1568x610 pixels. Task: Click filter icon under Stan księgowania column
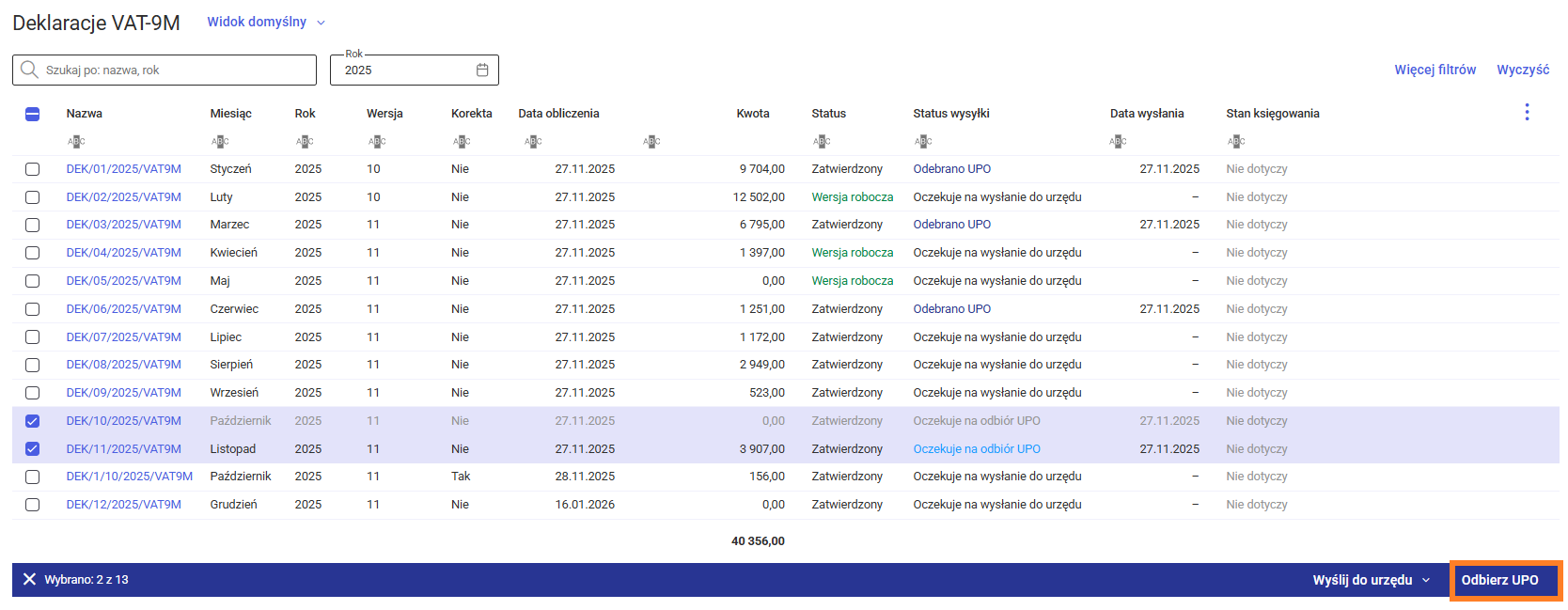1236,142
